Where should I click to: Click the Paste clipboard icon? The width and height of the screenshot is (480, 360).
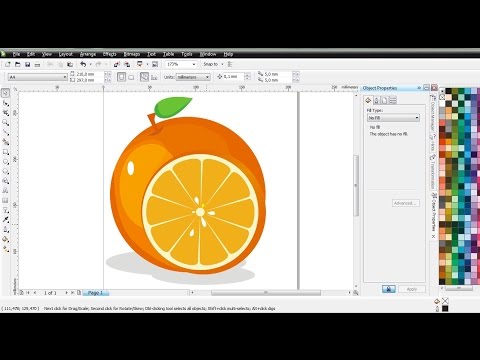pos(70,64)
